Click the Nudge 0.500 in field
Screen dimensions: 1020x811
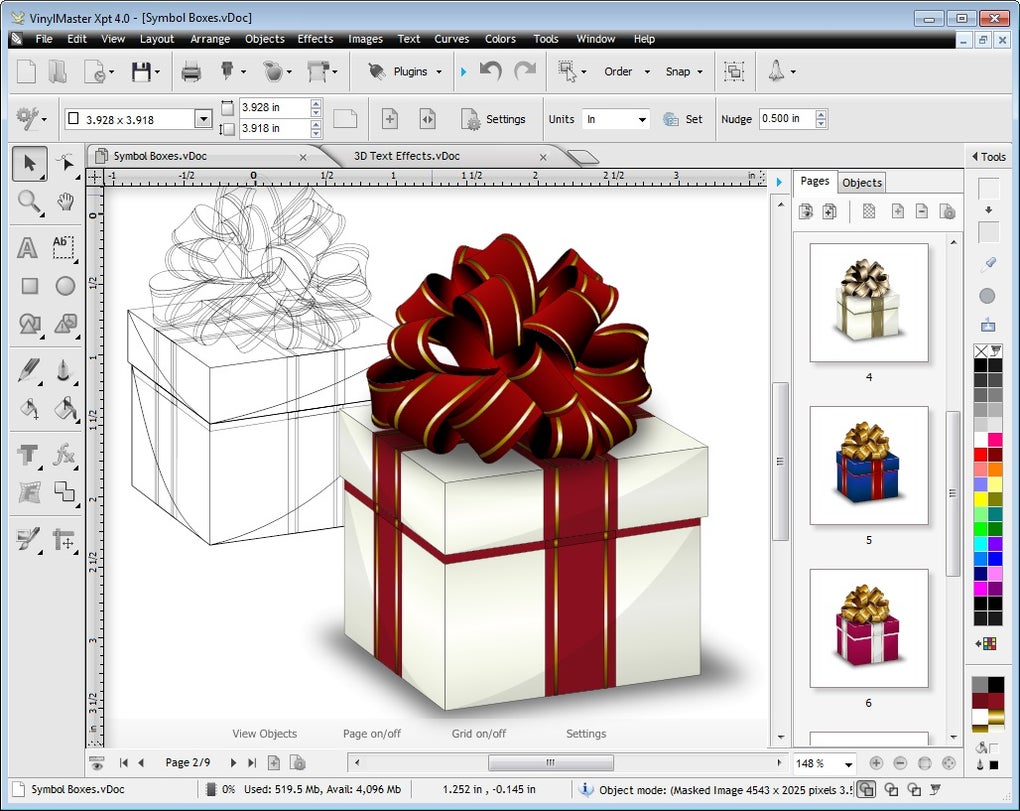click(786, 118)
